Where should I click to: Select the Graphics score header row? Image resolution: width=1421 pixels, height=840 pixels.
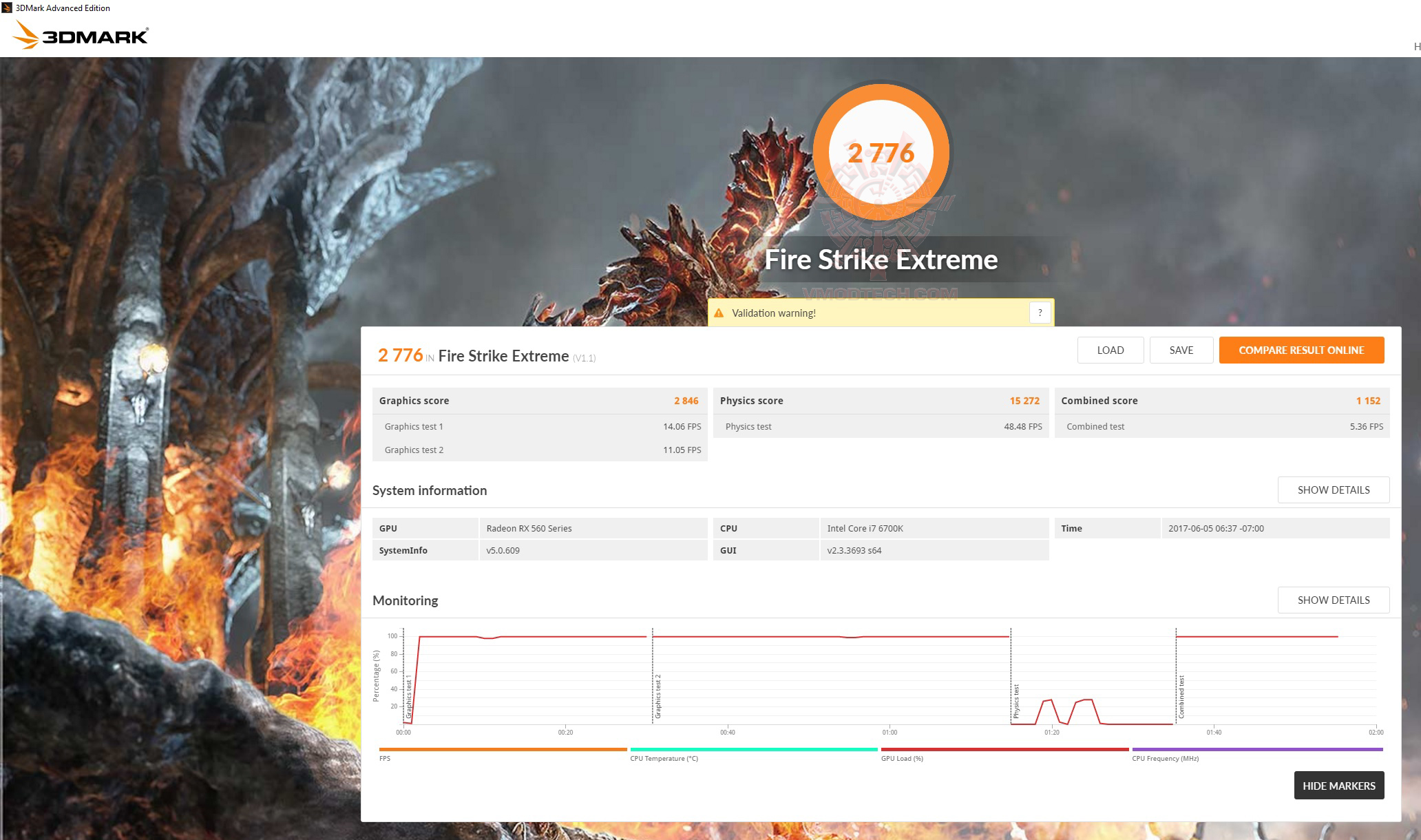pyautogui.click(x=539, y=400)
